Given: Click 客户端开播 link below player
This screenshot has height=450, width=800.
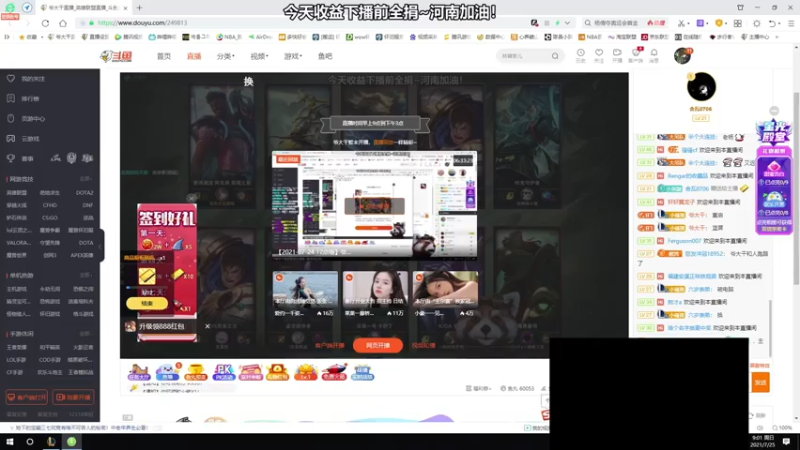Looking at the screenshot, I should pyautogui.click(x=330, y=345).
